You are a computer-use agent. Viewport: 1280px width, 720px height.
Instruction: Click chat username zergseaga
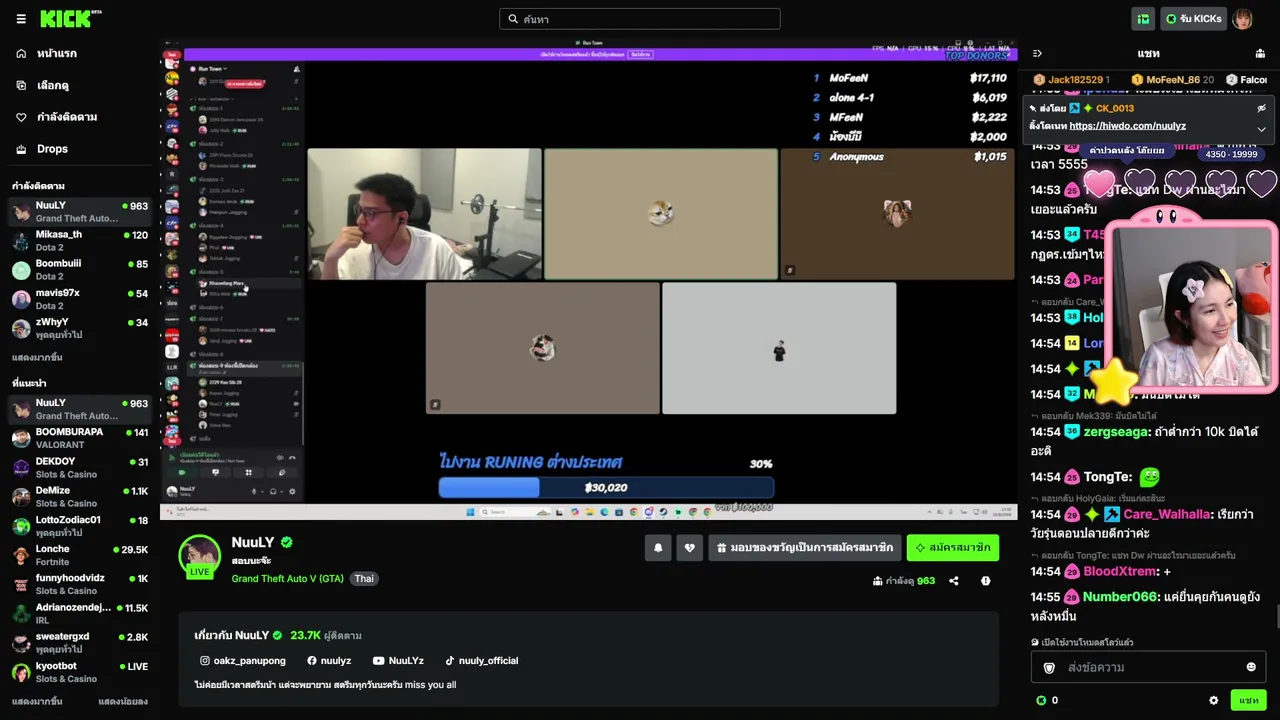(1116, 432)
